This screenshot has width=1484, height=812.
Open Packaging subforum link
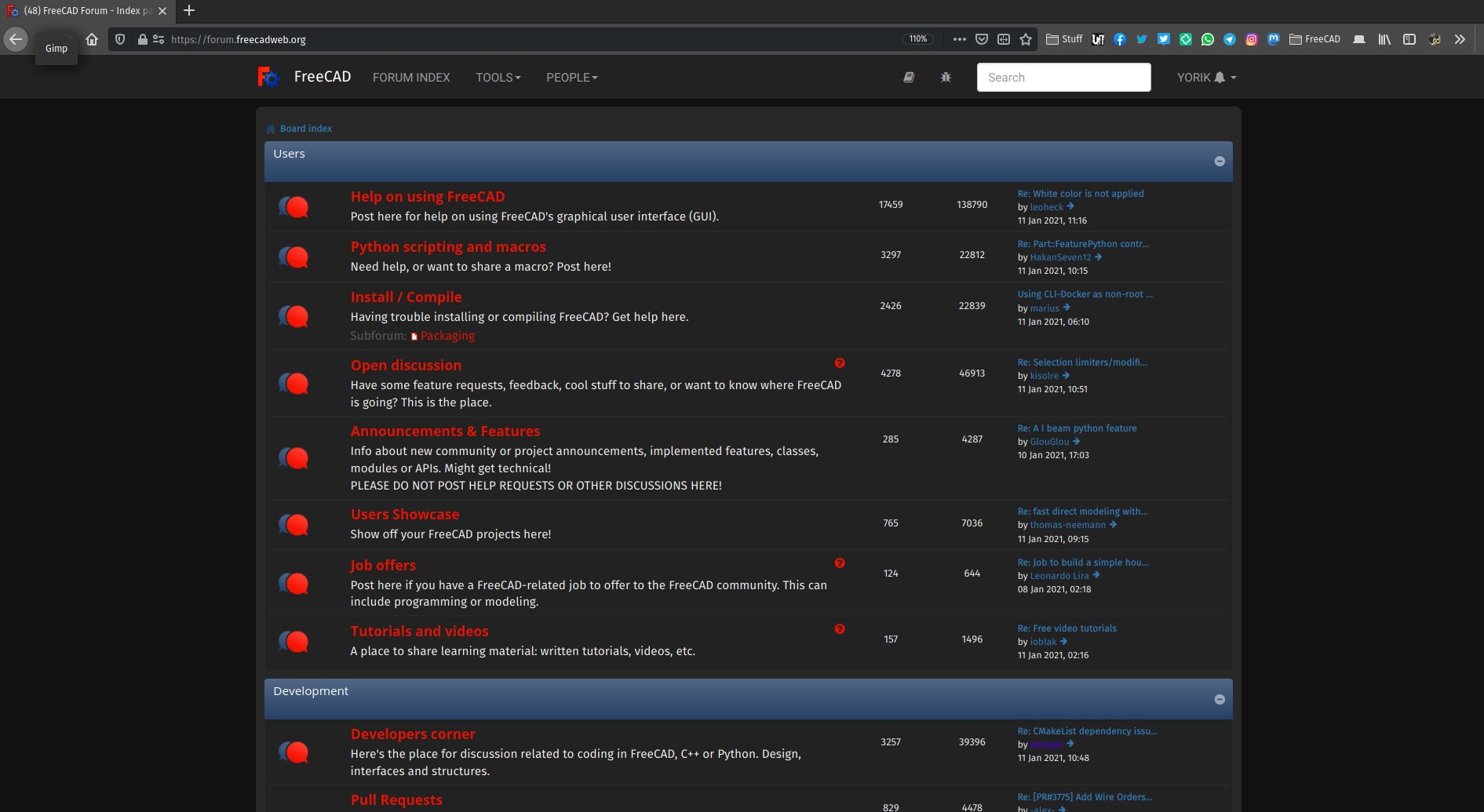pyautogui.click(x=447, y=336)
